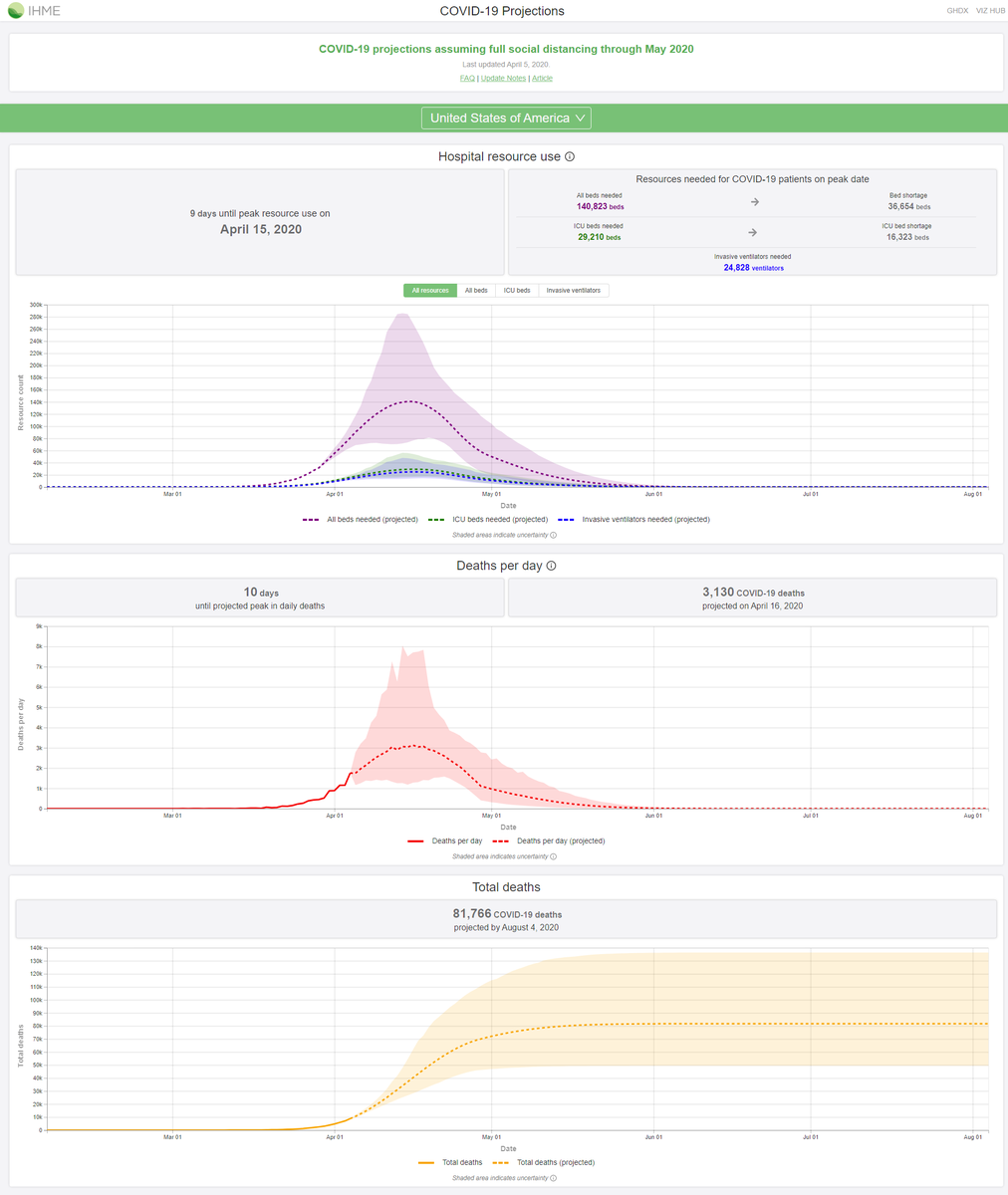The height and width of the screenshot is (1195, 1008).
Task: Toggle All beds needed (projected) legend series
Action: [x=360, y=520]
